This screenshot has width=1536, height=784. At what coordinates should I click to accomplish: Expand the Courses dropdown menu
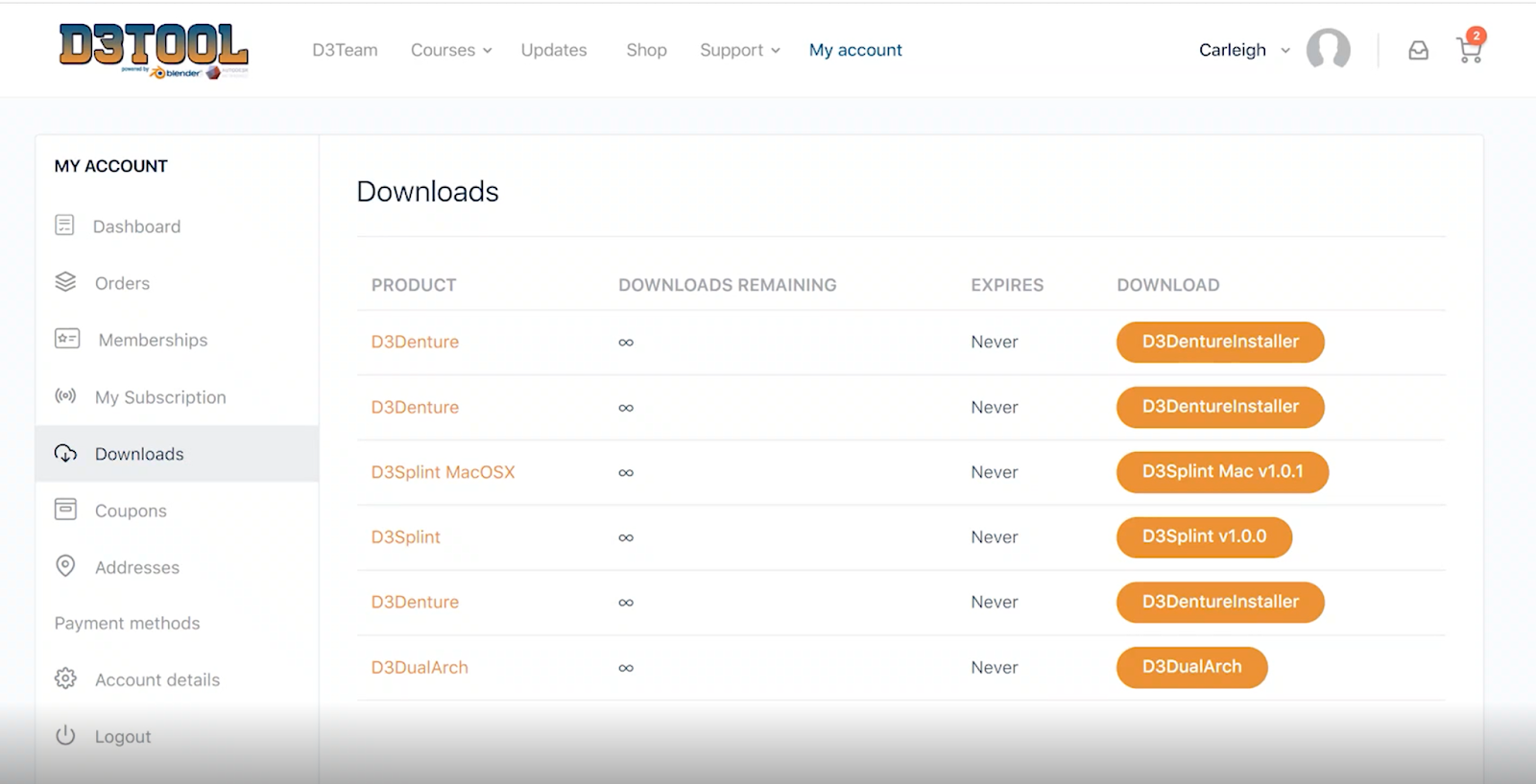tap(451, 50)
